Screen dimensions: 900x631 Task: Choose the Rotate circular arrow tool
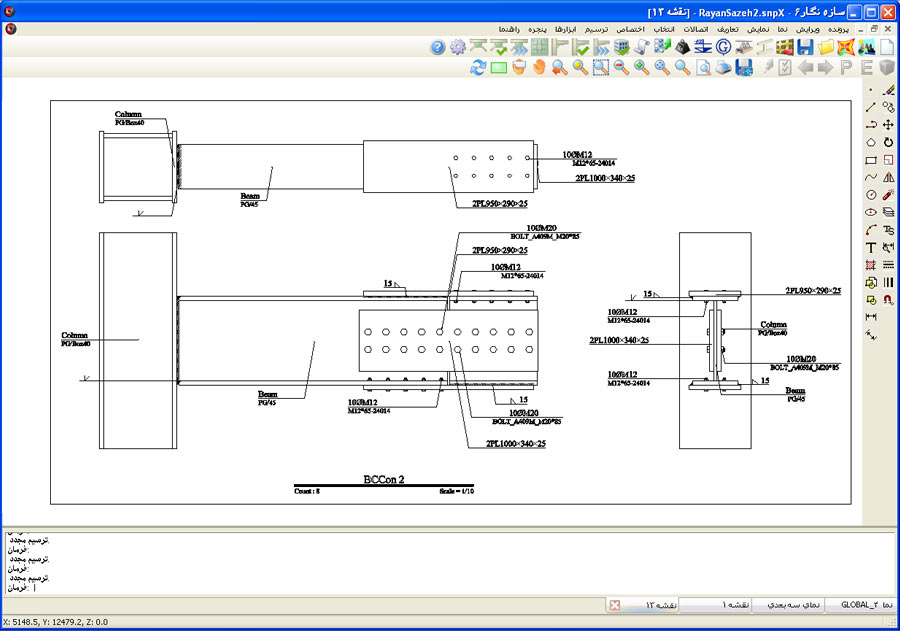point(888,143)
